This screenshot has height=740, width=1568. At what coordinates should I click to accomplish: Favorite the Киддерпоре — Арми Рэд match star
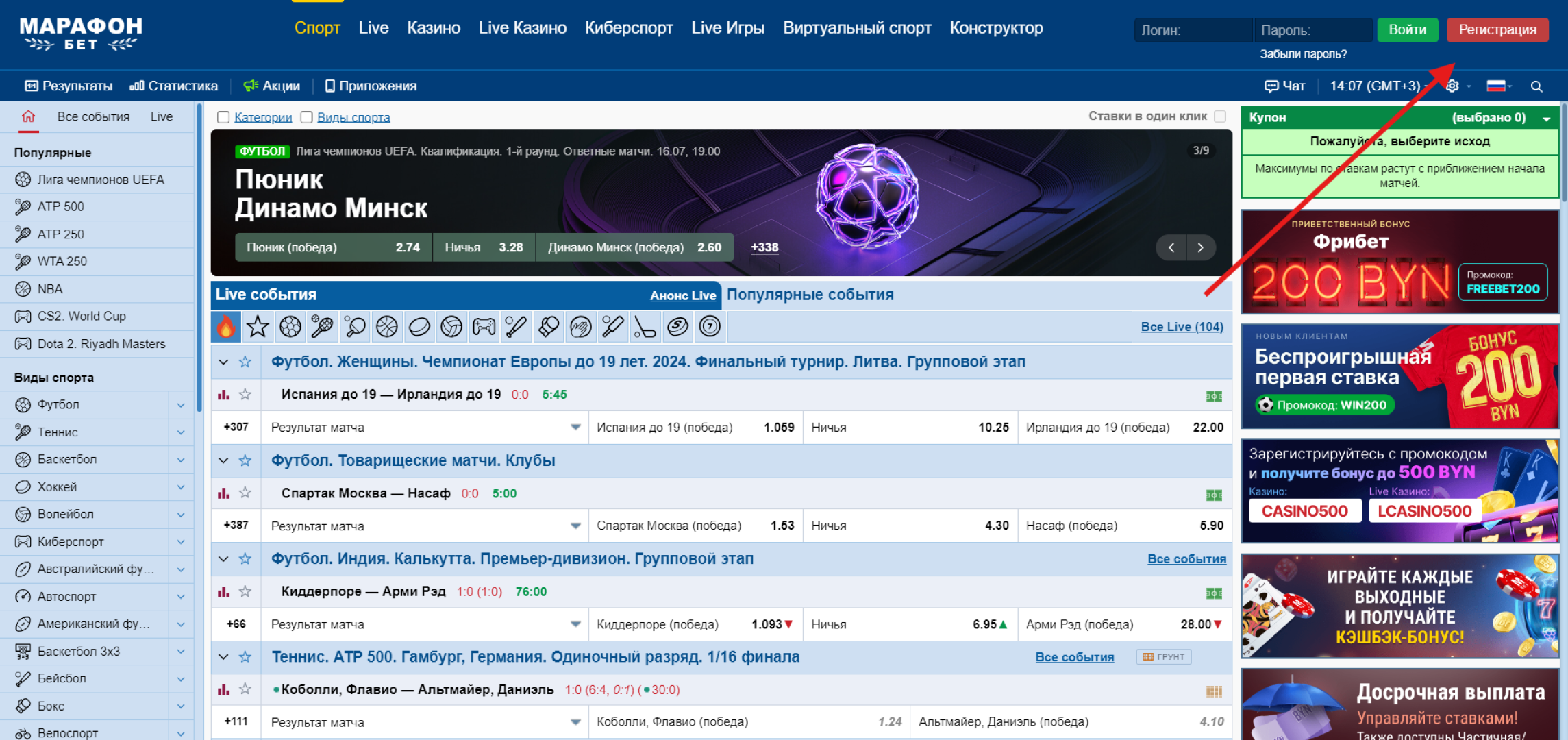(x=245, y=592)
